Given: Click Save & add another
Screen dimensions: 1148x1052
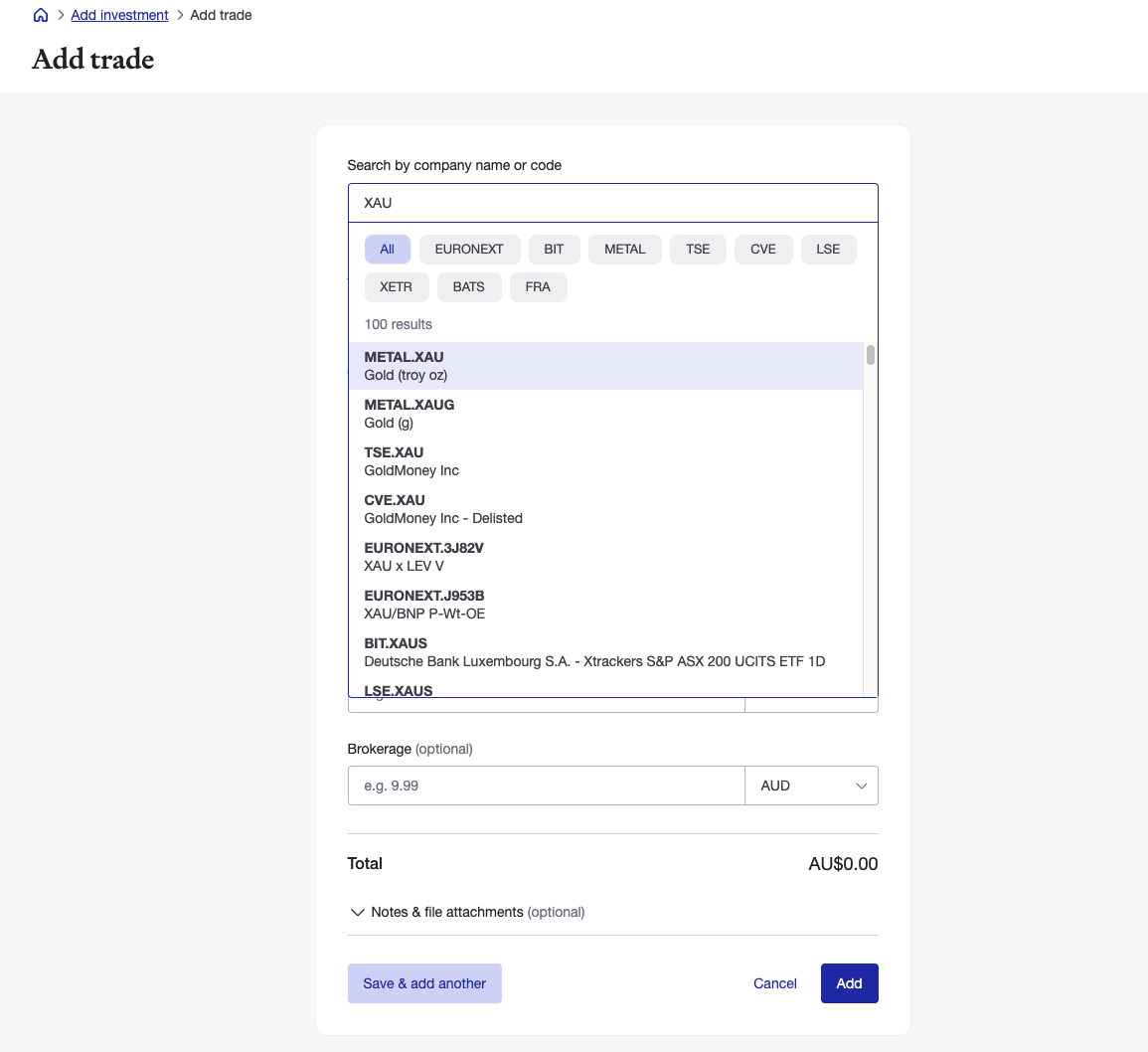Looking at the screenshot, I should 424,982.
